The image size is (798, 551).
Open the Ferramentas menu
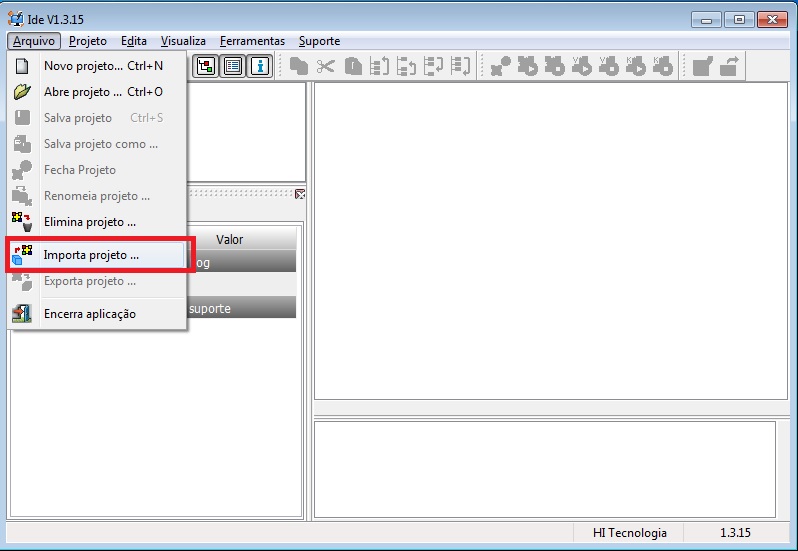point(252,41)
